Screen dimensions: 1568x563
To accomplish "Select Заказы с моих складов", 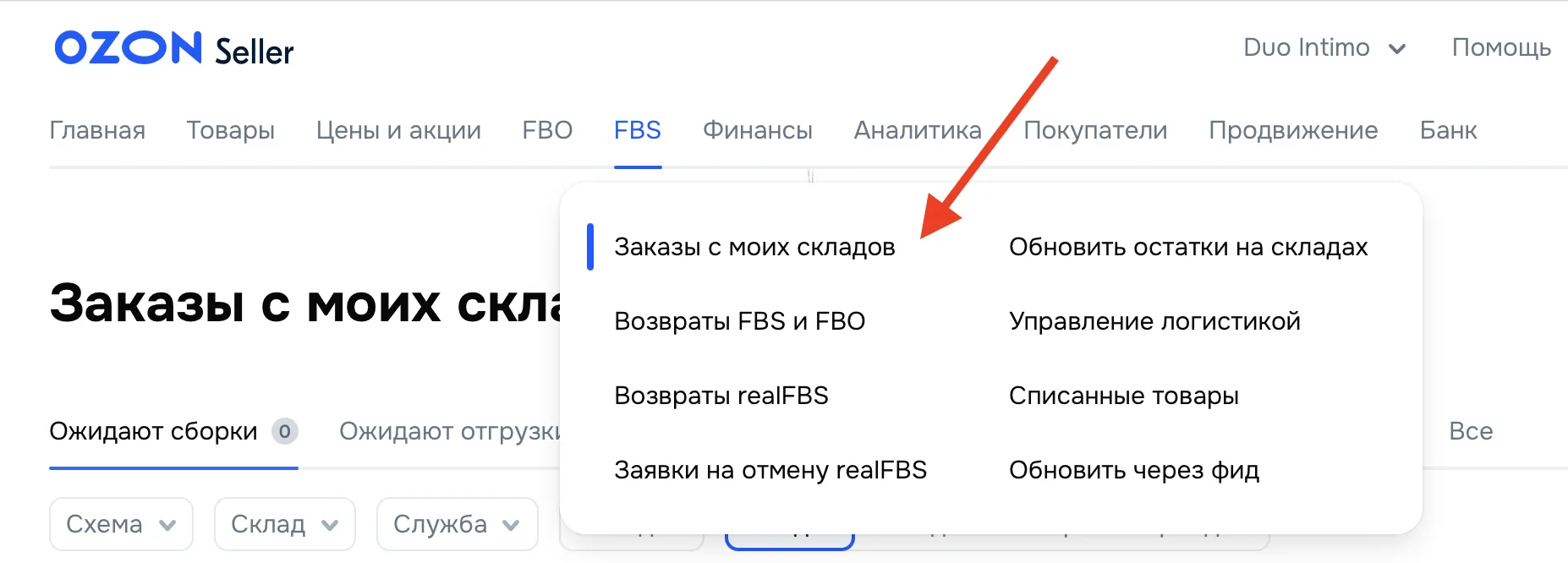I will (x=755, y=246).
